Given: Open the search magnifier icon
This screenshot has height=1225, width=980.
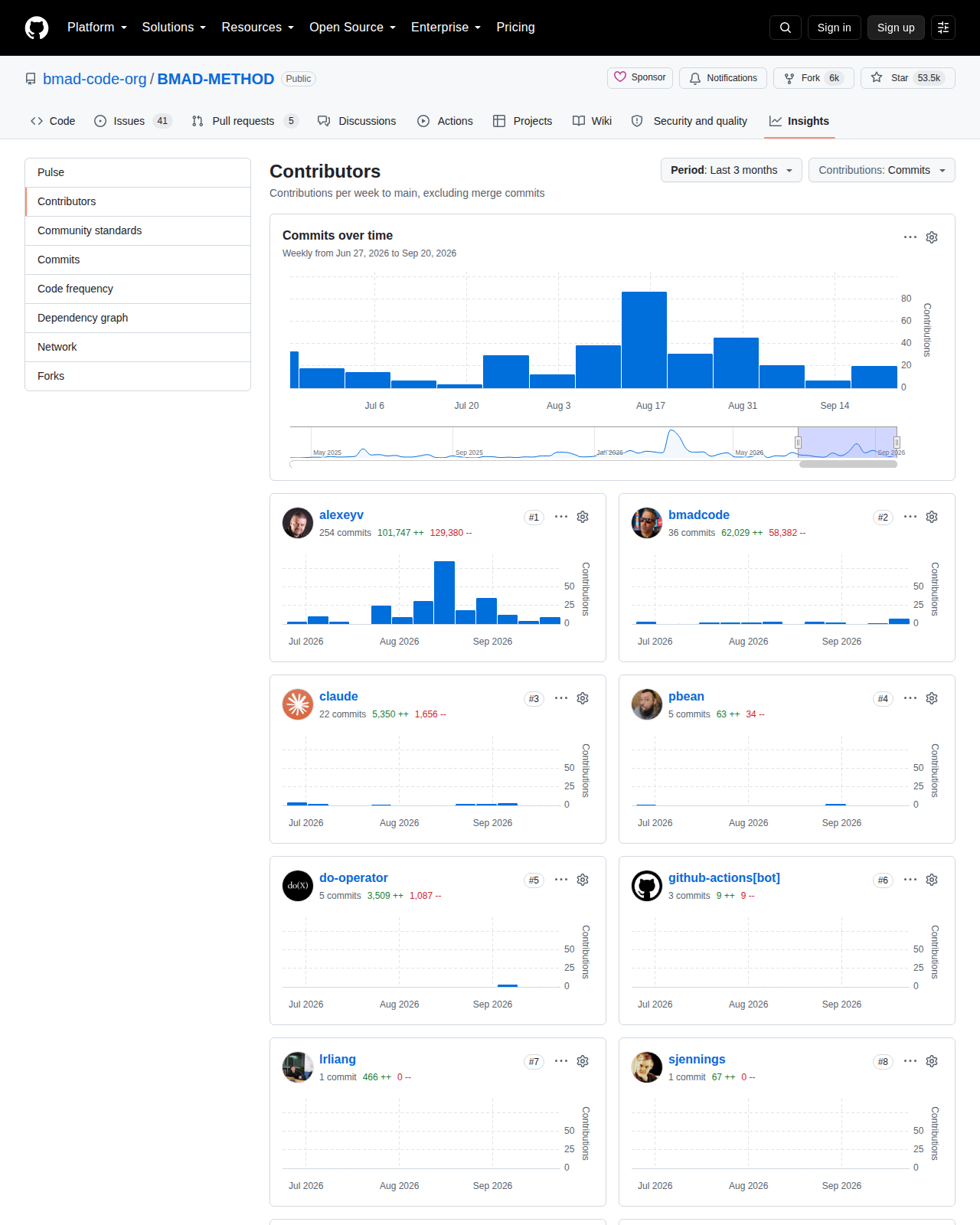Looking at the screenshot, I should click(x=786, y=28).
